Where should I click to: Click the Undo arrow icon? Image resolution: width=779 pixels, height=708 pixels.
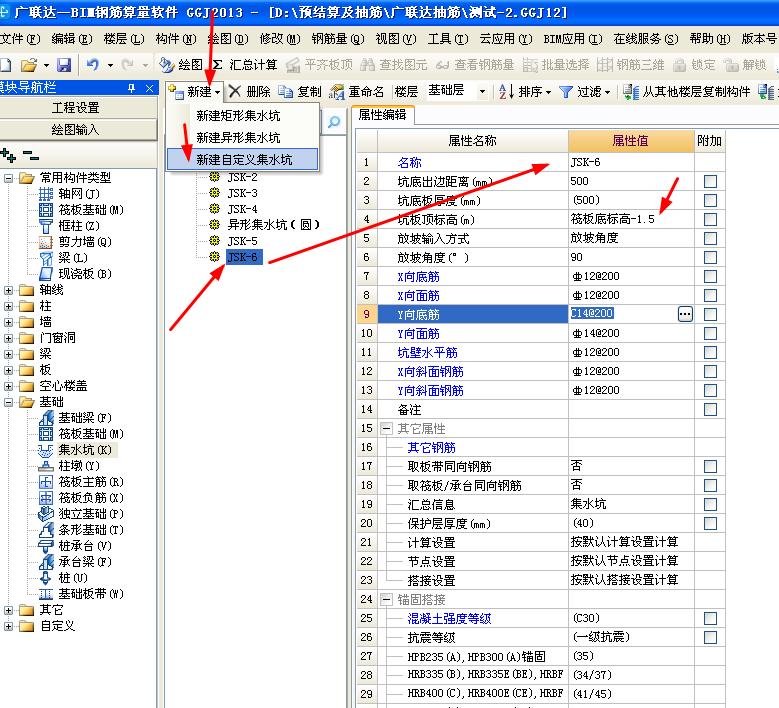(x=92, y=65)
